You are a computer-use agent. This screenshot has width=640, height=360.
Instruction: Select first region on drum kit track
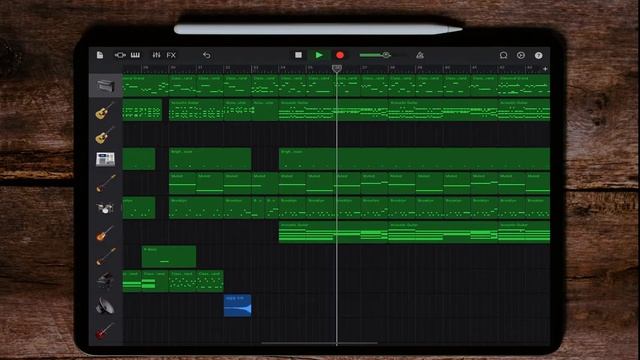point(139,208)
